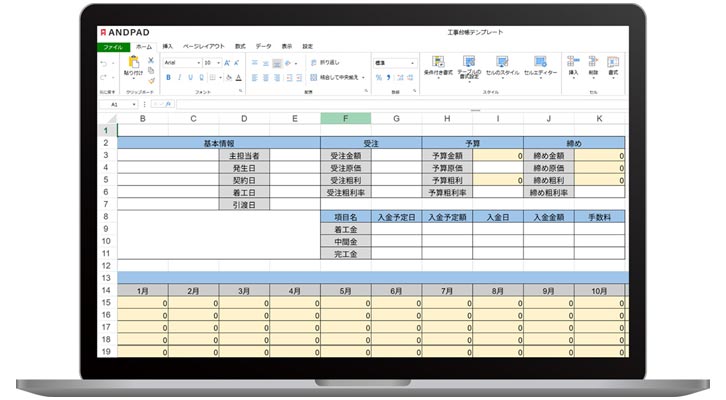This screenshot has width=726, height=400.
Task: Click the delete cells (削除) button
Action: point(593,65)
